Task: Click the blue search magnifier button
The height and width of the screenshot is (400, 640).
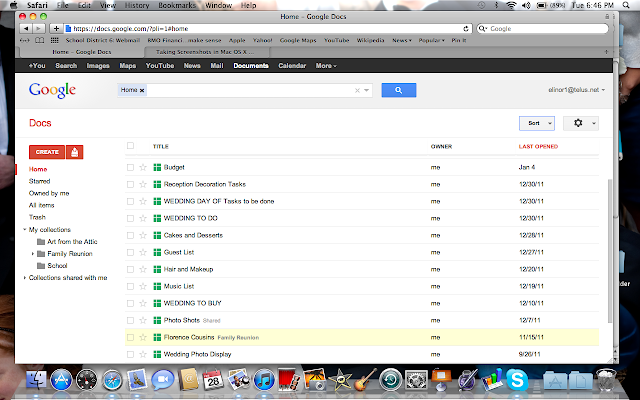Action: coord(399,90)
